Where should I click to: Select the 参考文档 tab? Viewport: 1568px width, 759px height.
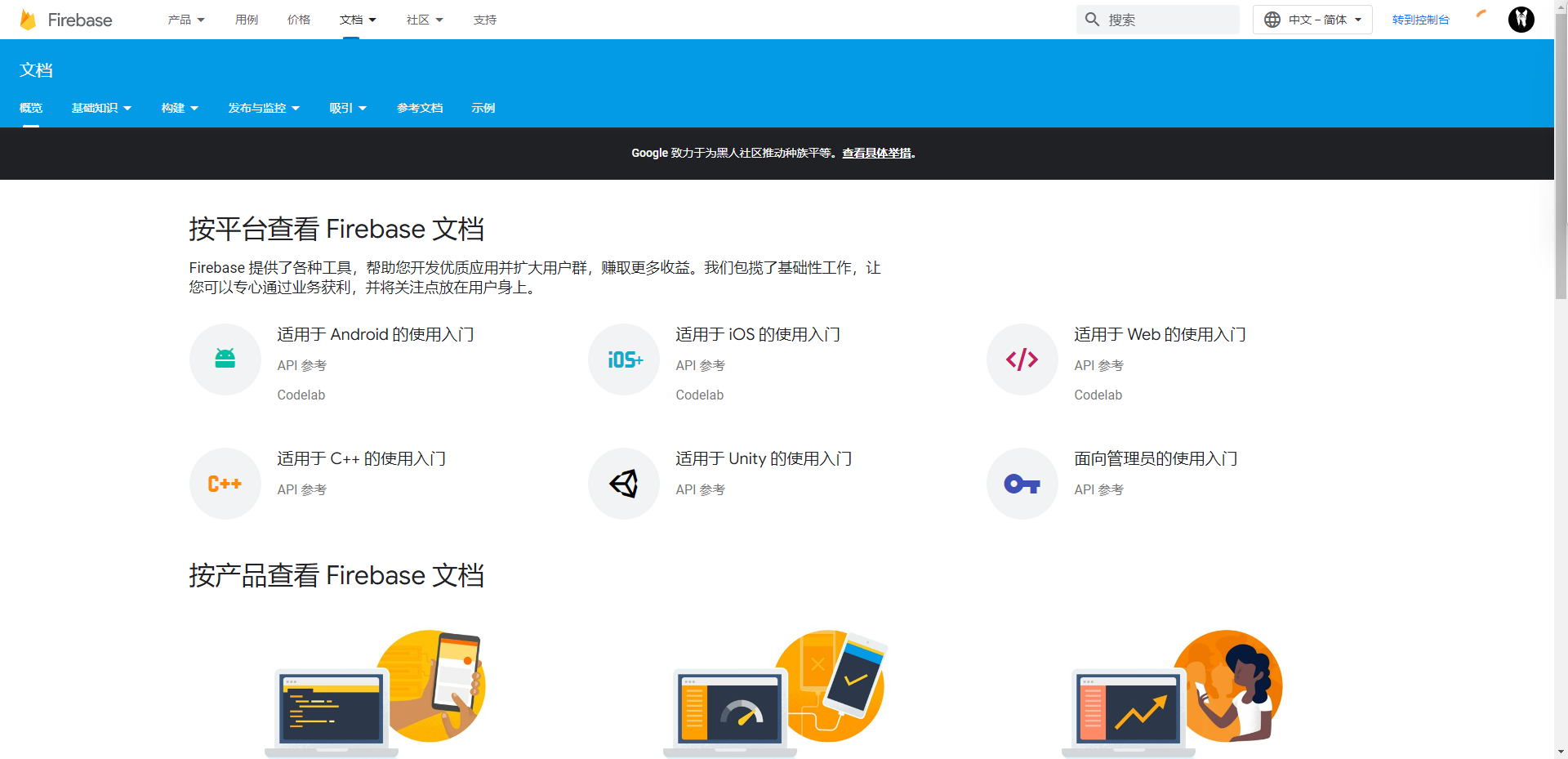(x=420, y=108)
